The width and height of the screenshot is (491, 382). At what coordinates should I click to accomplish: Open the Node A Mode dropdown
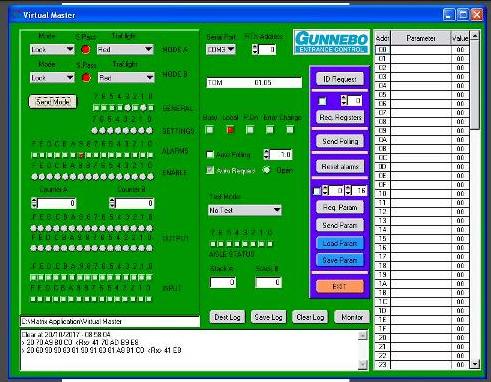[x=52, y=49]
